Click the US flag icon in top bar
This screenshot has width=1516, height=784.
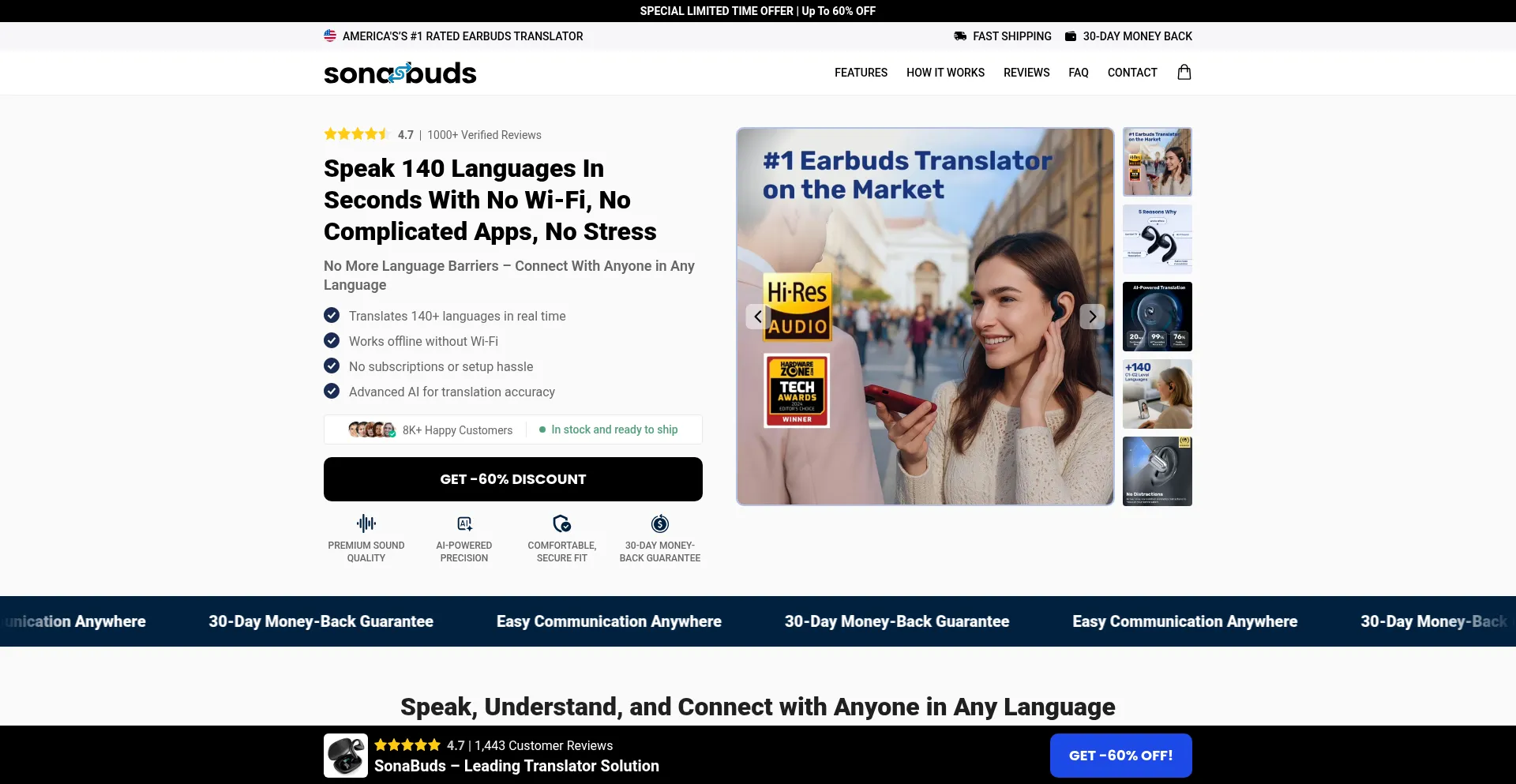tap(330, 36)
